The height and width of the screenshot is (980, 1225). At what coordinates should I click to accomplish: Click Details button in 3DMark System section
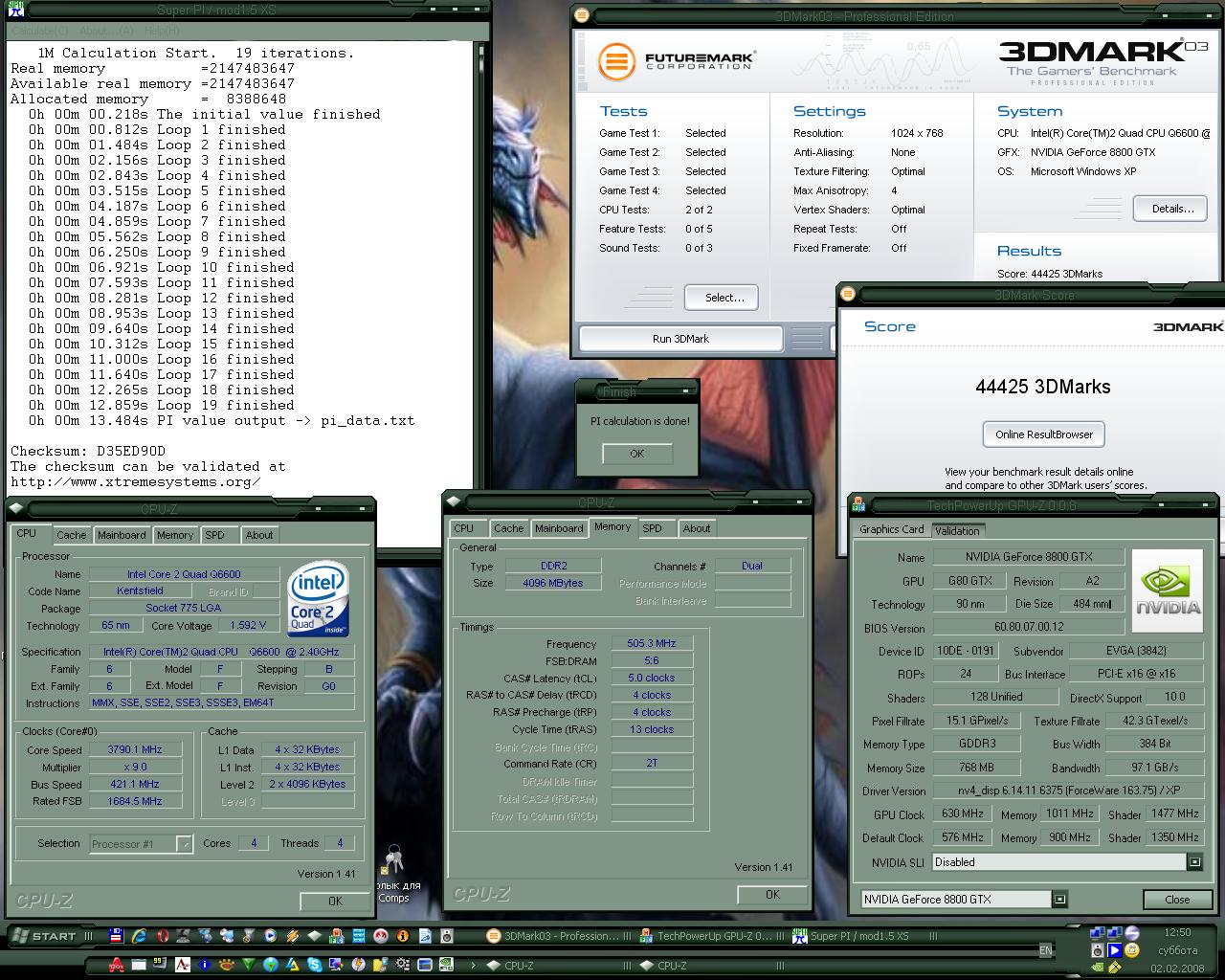(x=1171, y=209)
